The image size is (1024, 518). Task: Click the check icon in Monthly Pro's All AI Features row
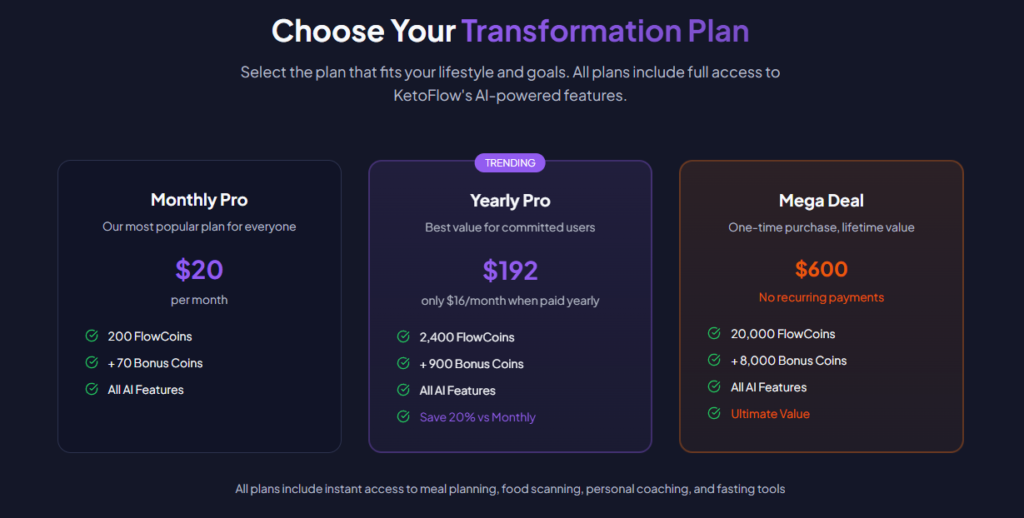point(91,389)
